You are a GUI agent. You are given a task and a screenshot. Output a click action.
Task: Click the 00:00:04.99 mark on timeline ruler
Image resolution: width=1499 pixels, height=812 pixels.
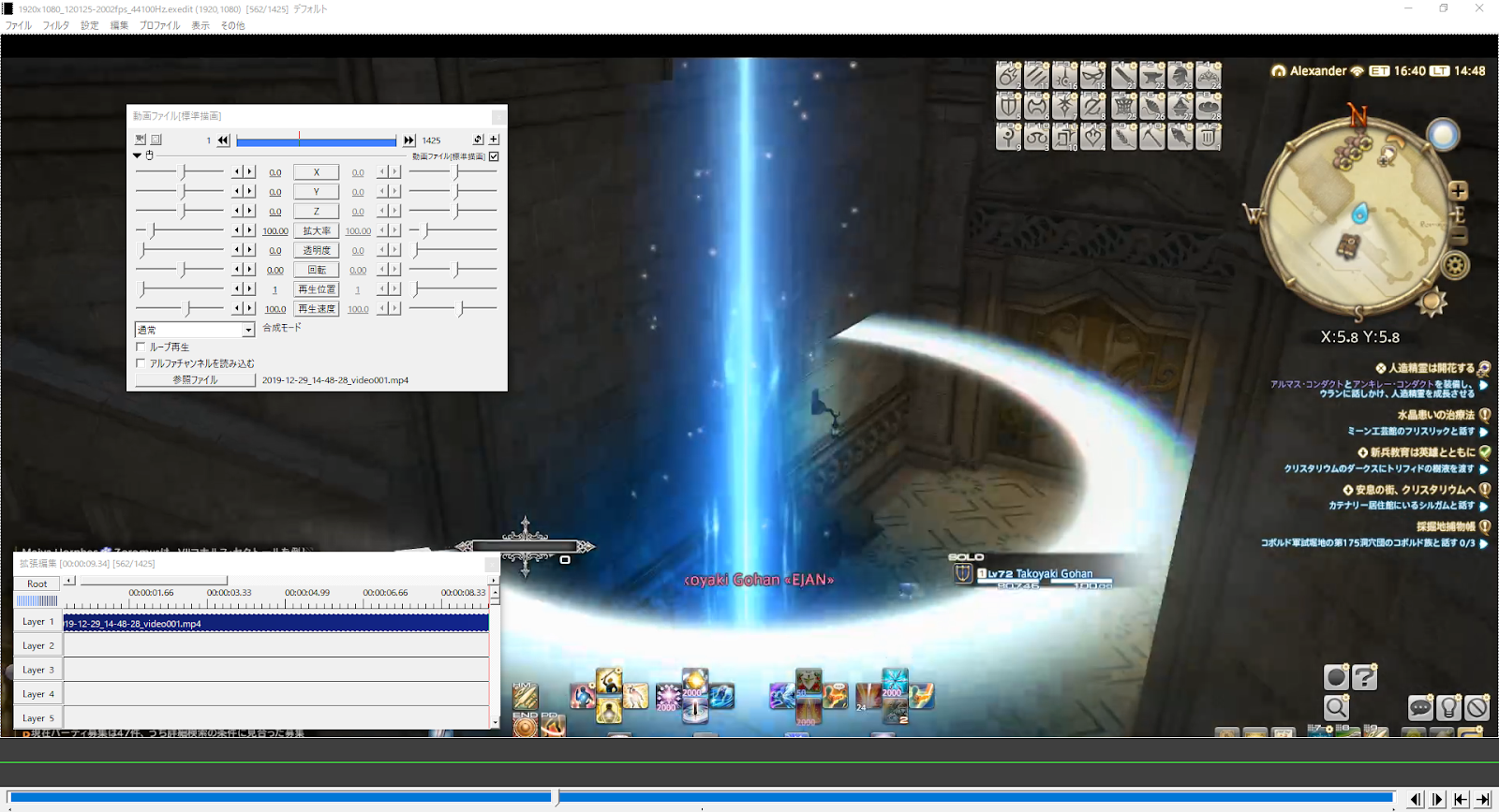[307, 593]
